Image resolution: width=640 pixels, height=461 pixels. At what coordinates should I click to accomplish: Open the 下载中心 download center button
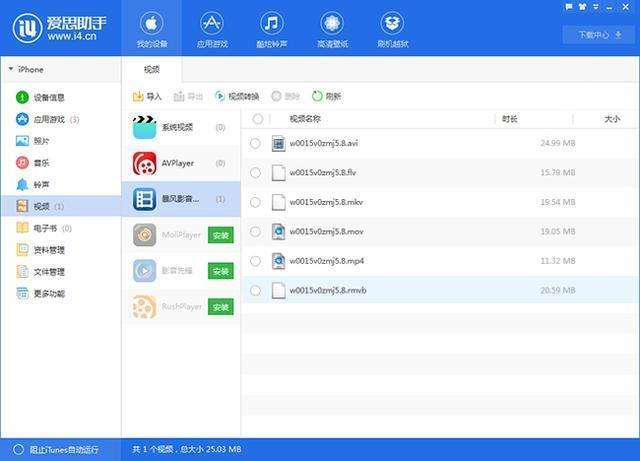[599, 35]
